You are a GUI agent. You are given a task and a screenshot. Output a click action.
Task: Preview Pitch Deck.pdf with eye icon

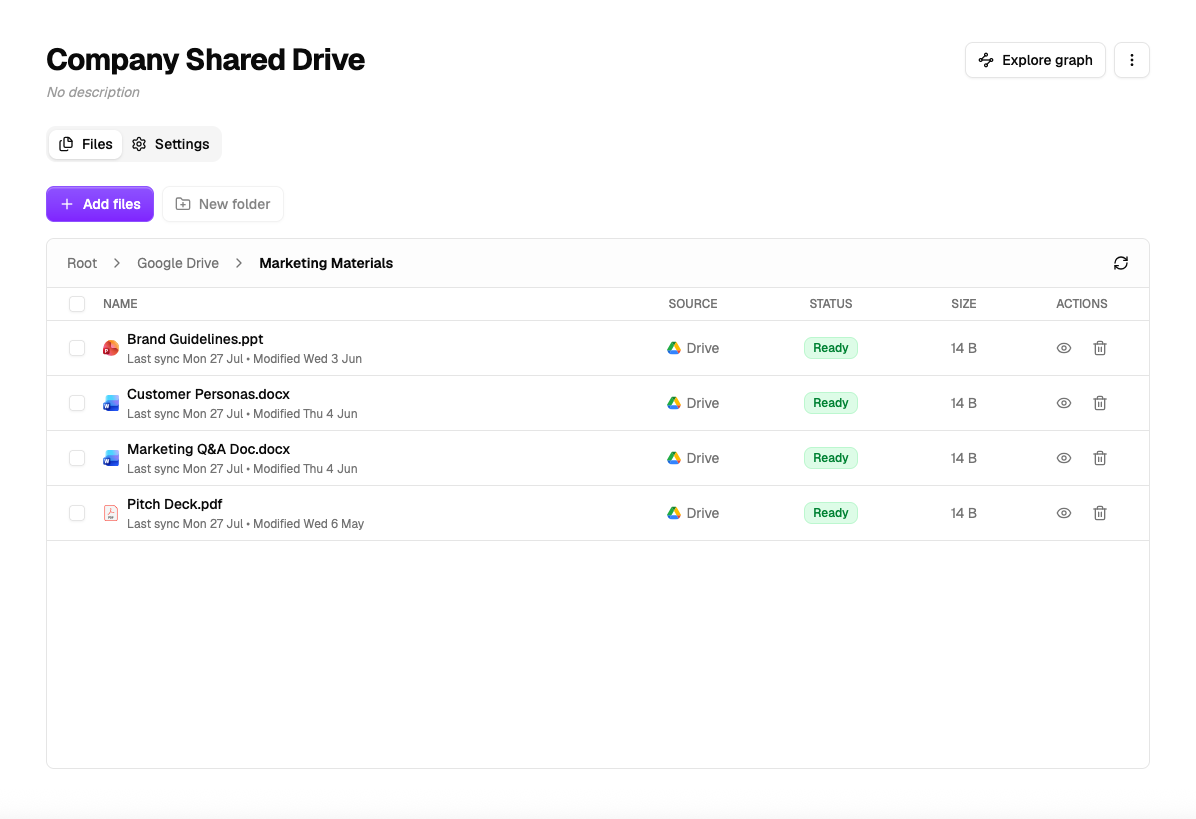(1064, 513)
